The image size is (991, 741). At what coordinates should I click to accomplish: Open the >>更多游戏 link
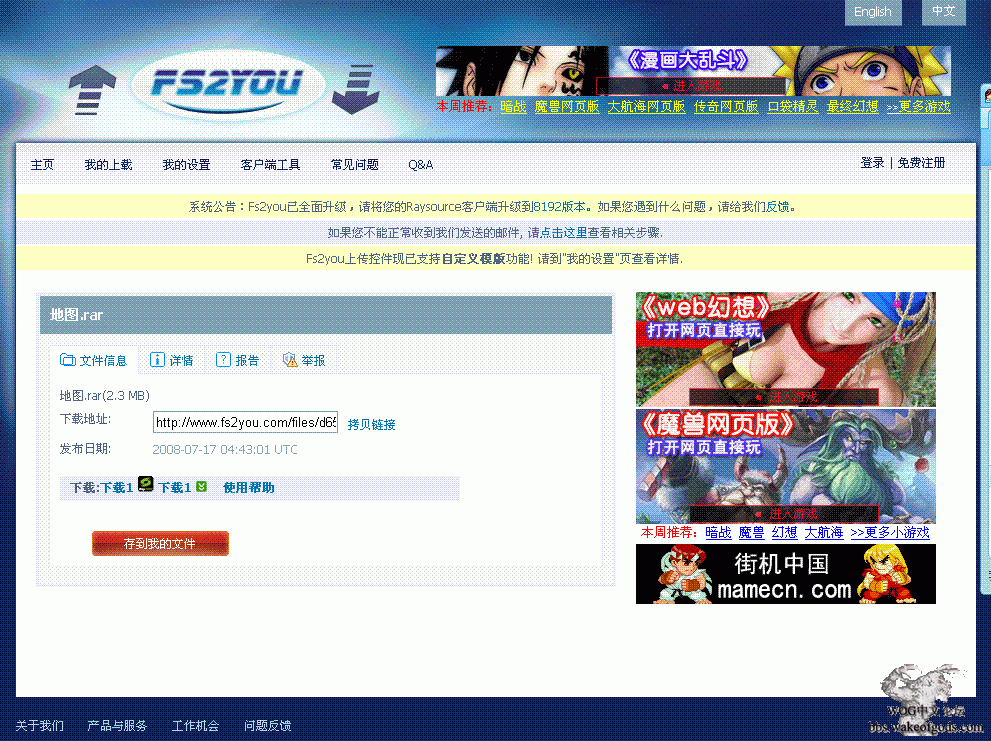pos(918,106)
